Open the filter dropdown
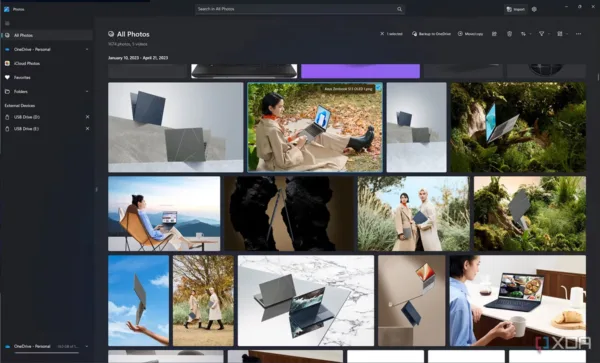 pos(544,34)
